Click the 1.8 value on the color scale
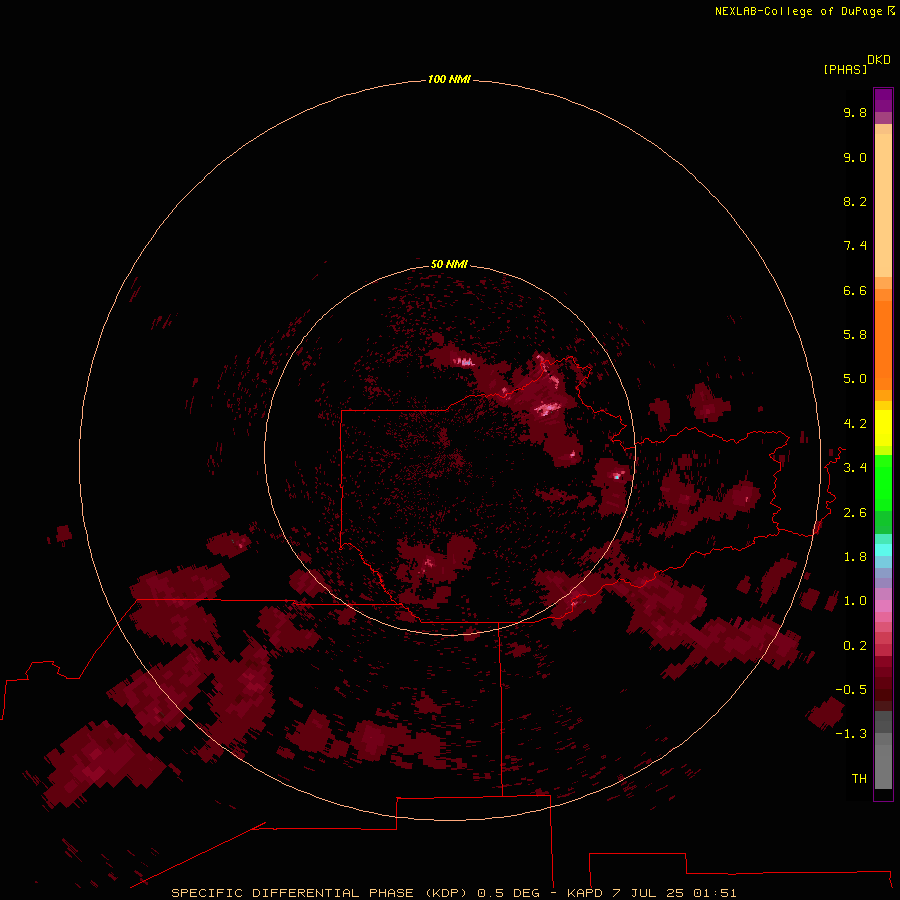Image resolution: width=900 pixels, height=900 pixels. pos(855,557)
